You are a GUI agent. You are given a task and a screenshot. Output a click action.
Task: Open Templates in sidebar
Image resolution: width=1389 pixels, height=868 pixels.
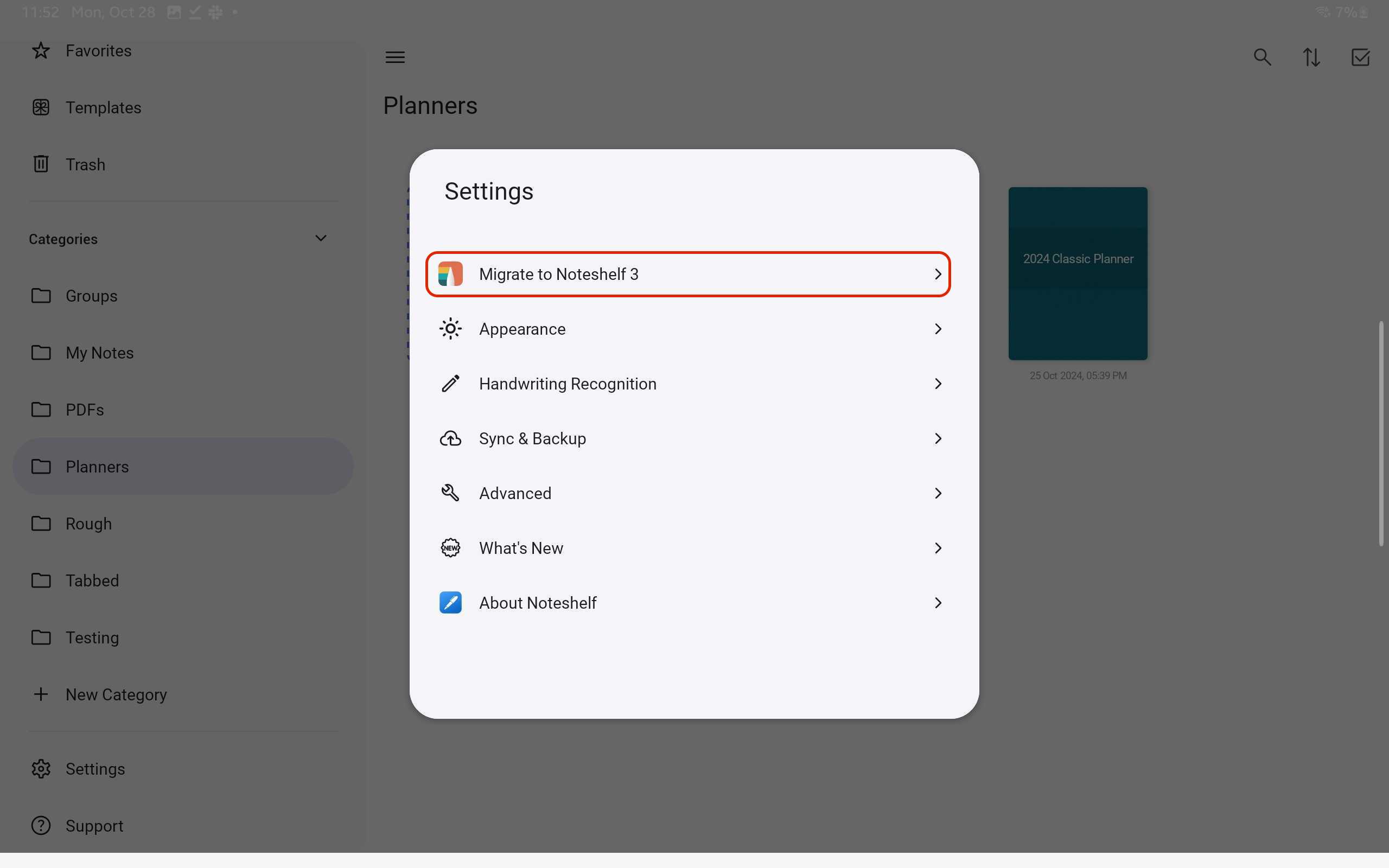(182, 107)
